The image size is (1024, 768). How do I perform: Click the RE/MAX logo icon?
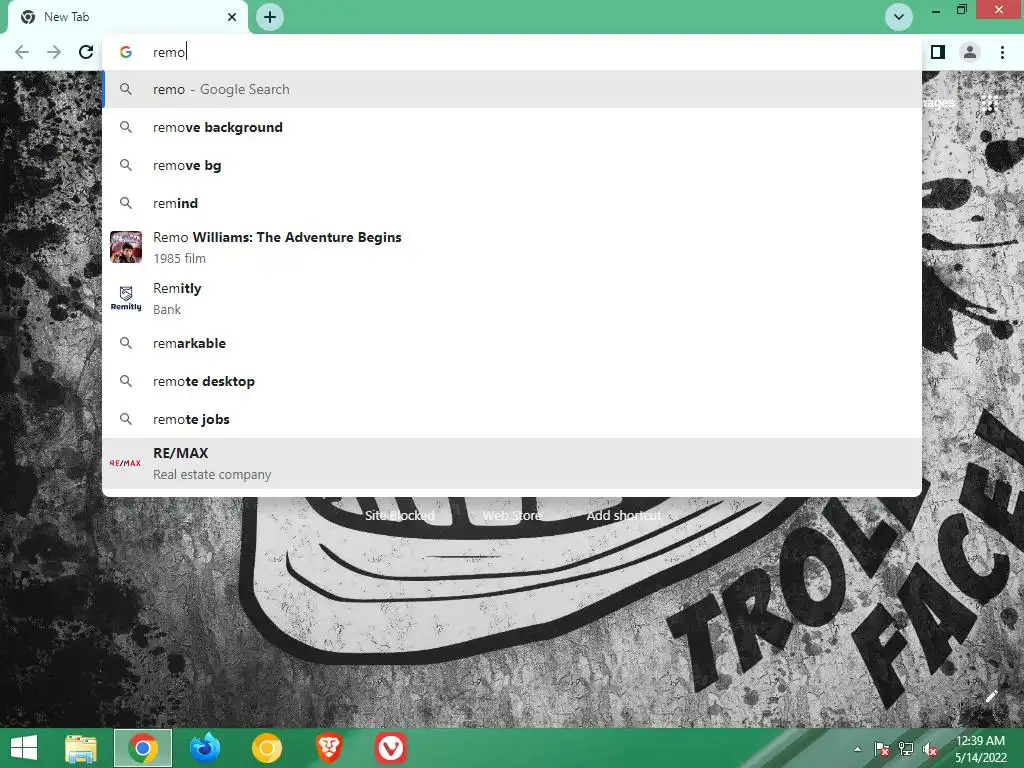pyautogui.click(x=125, y=463)
